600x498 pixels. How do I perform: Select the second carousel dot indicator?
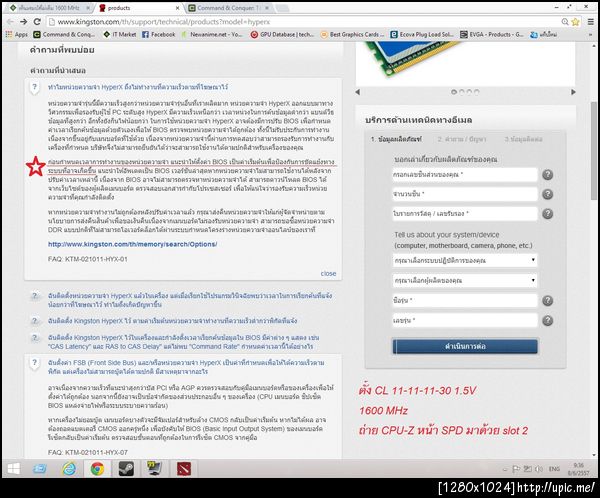(x=461, y=92)
